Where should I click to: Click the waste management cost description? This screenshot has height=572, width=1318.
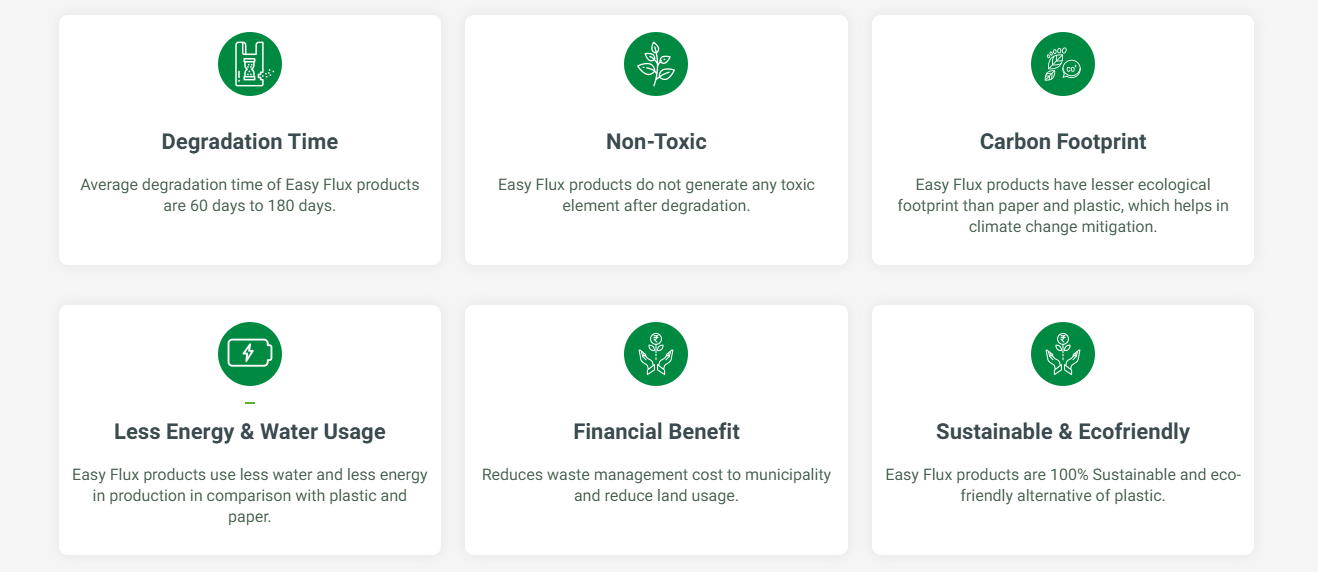point(656,485)
